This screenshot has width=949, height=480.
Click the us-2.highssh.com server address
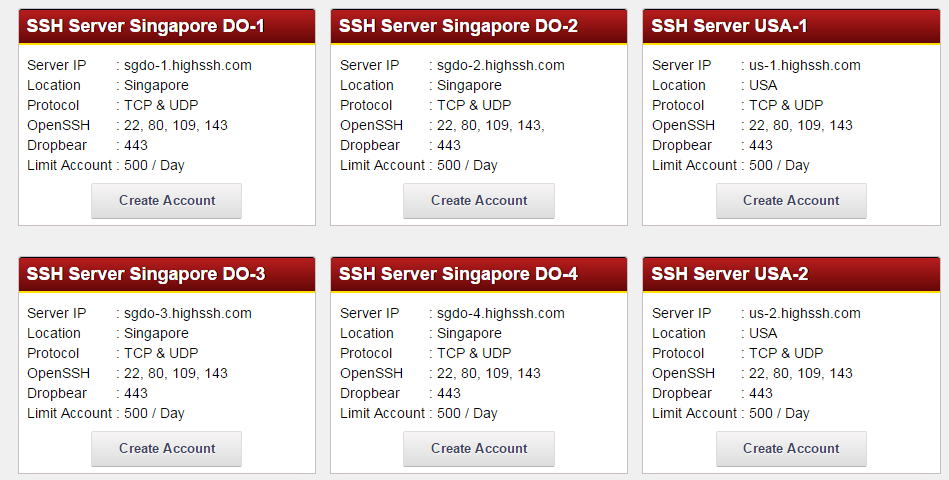(804, 314)
